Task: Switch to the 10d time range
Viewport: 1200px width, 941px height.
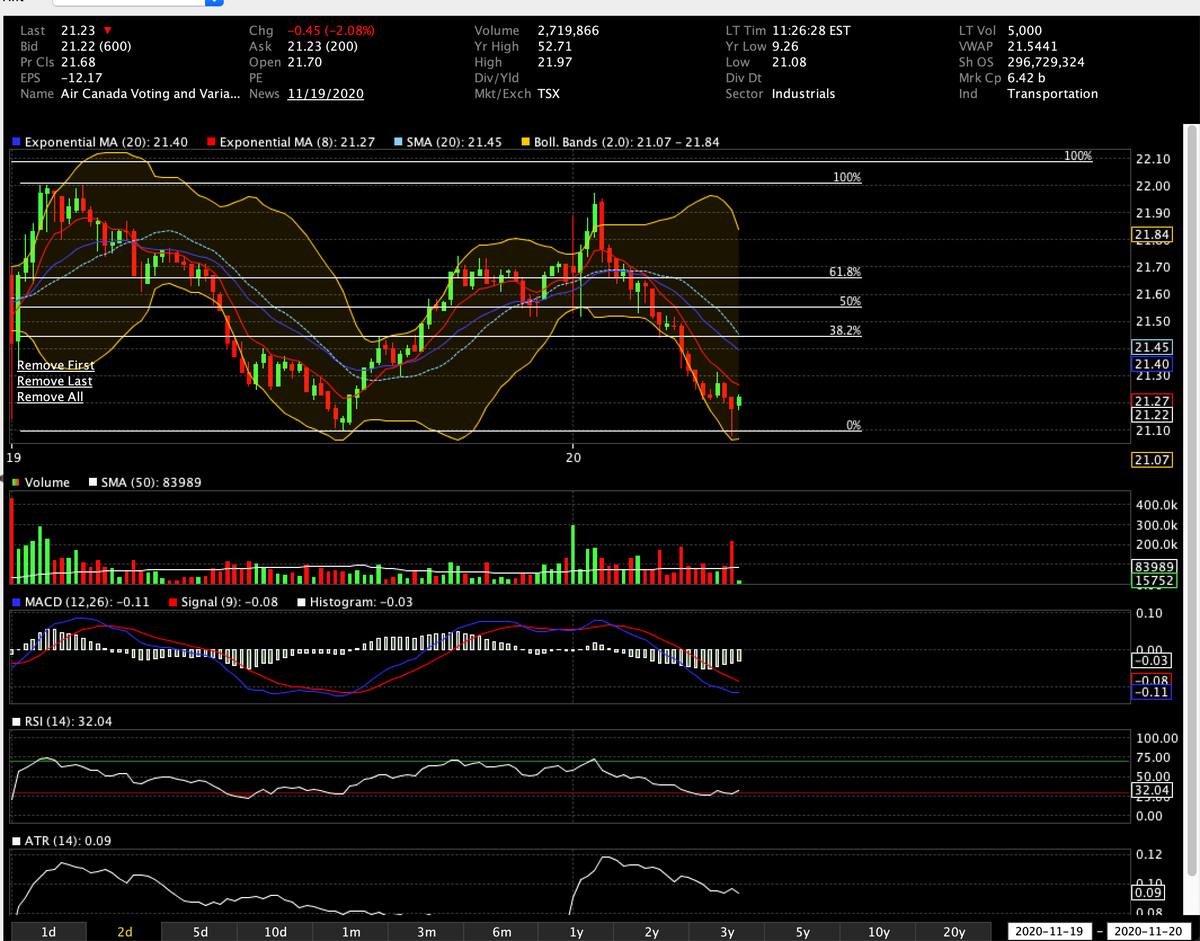Action: click(275, 932)
